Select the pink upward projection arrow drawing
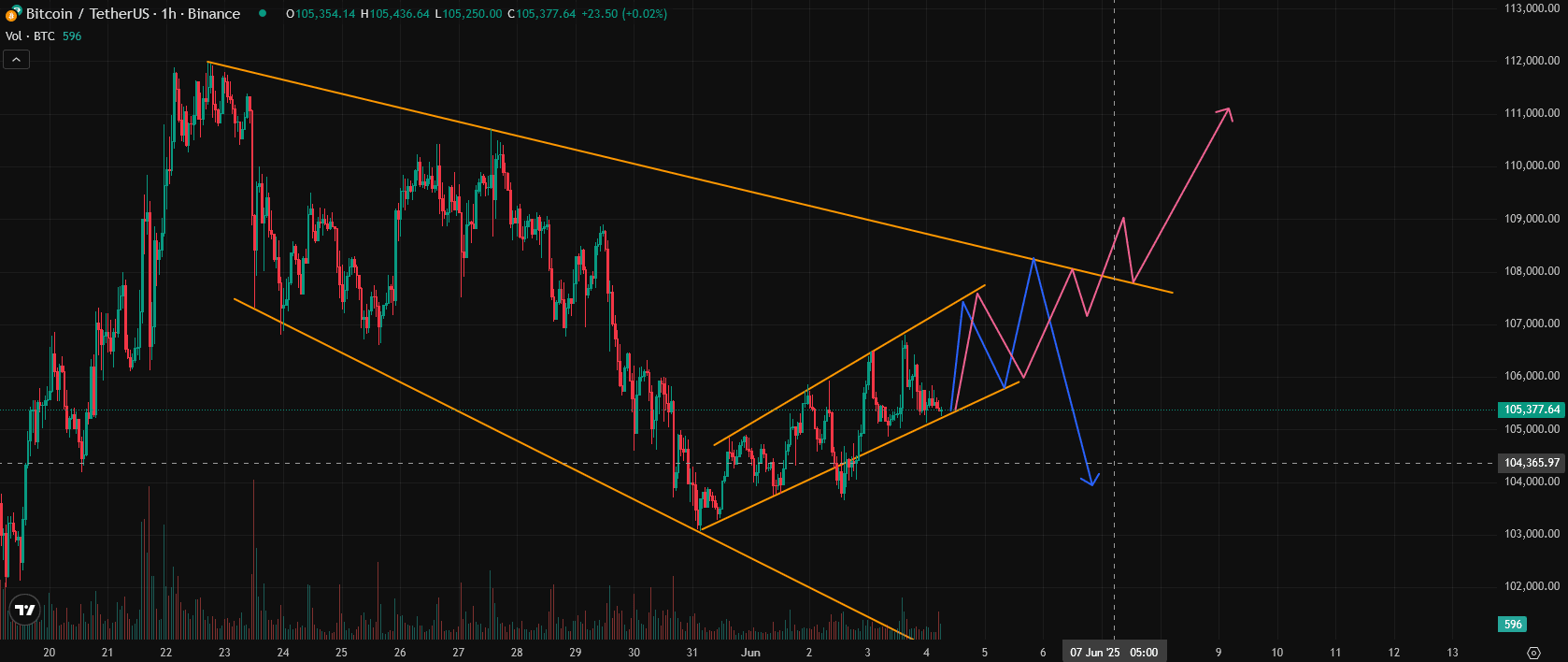 [1182, 195]
